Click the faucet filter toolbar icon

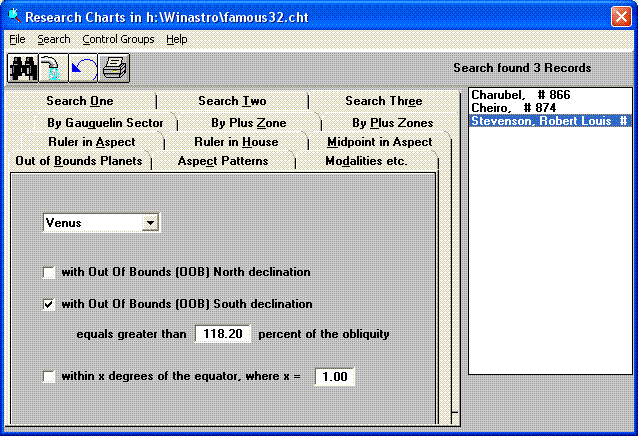(52, 68)
